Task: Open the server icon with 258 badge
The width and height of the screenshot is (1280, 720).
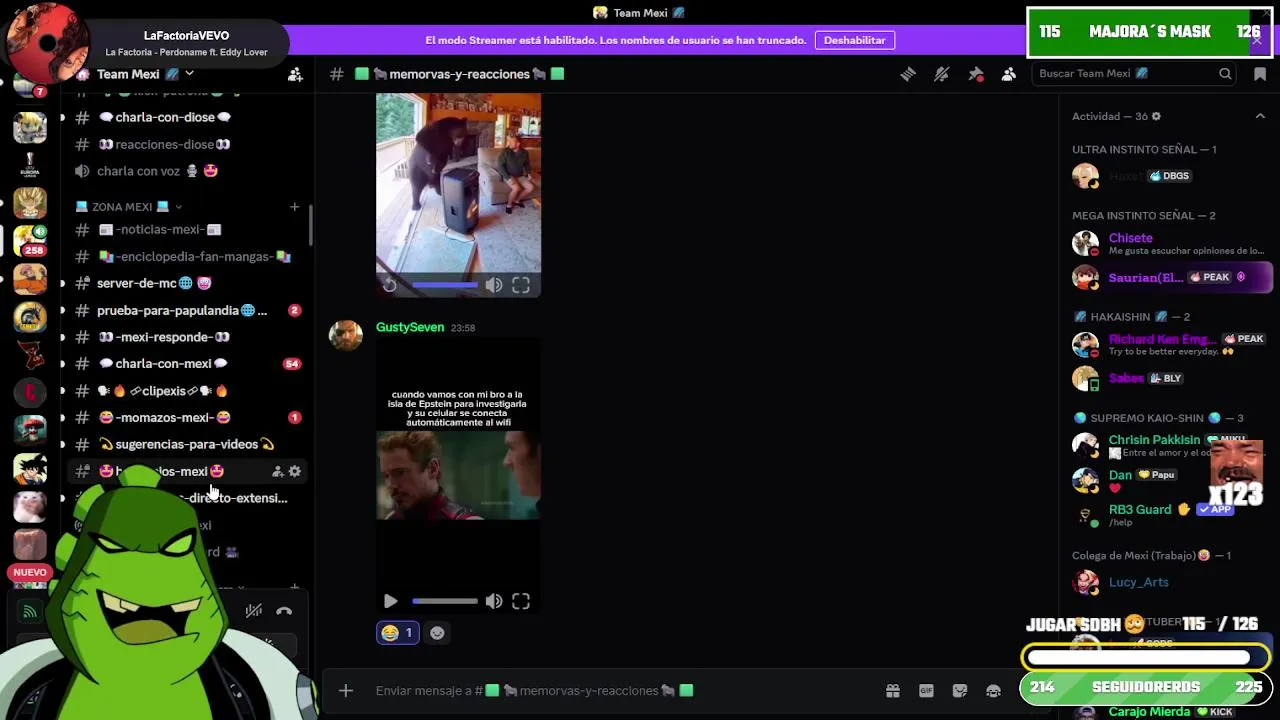Action: (x=30, y=241)
